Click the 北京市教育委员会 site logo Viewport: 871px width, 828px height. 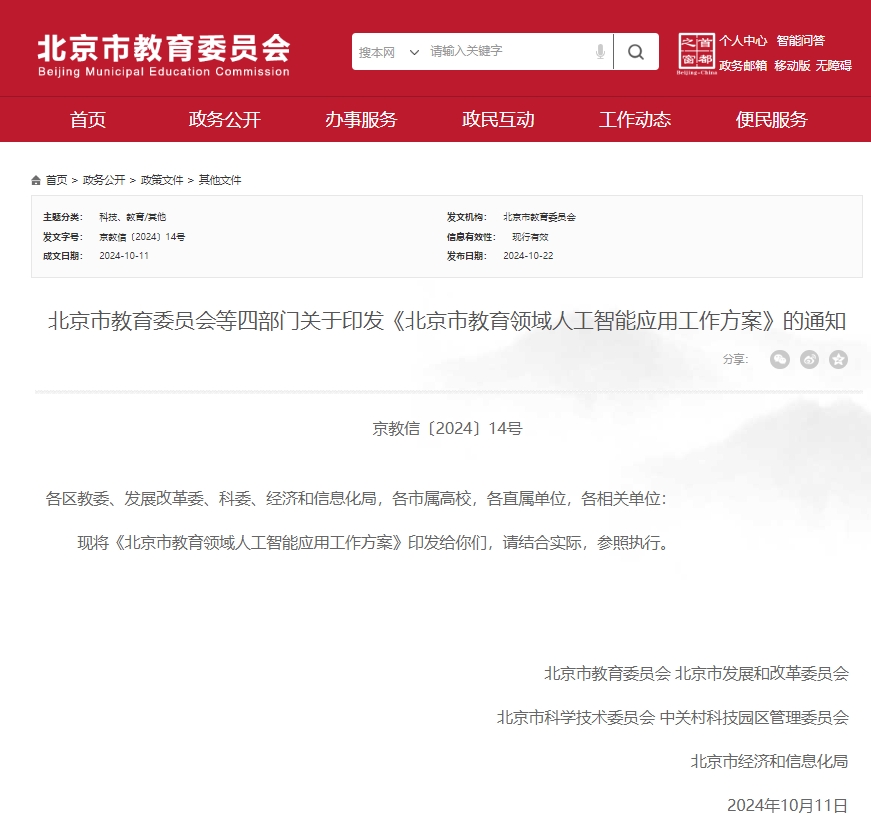click(163, 54)
